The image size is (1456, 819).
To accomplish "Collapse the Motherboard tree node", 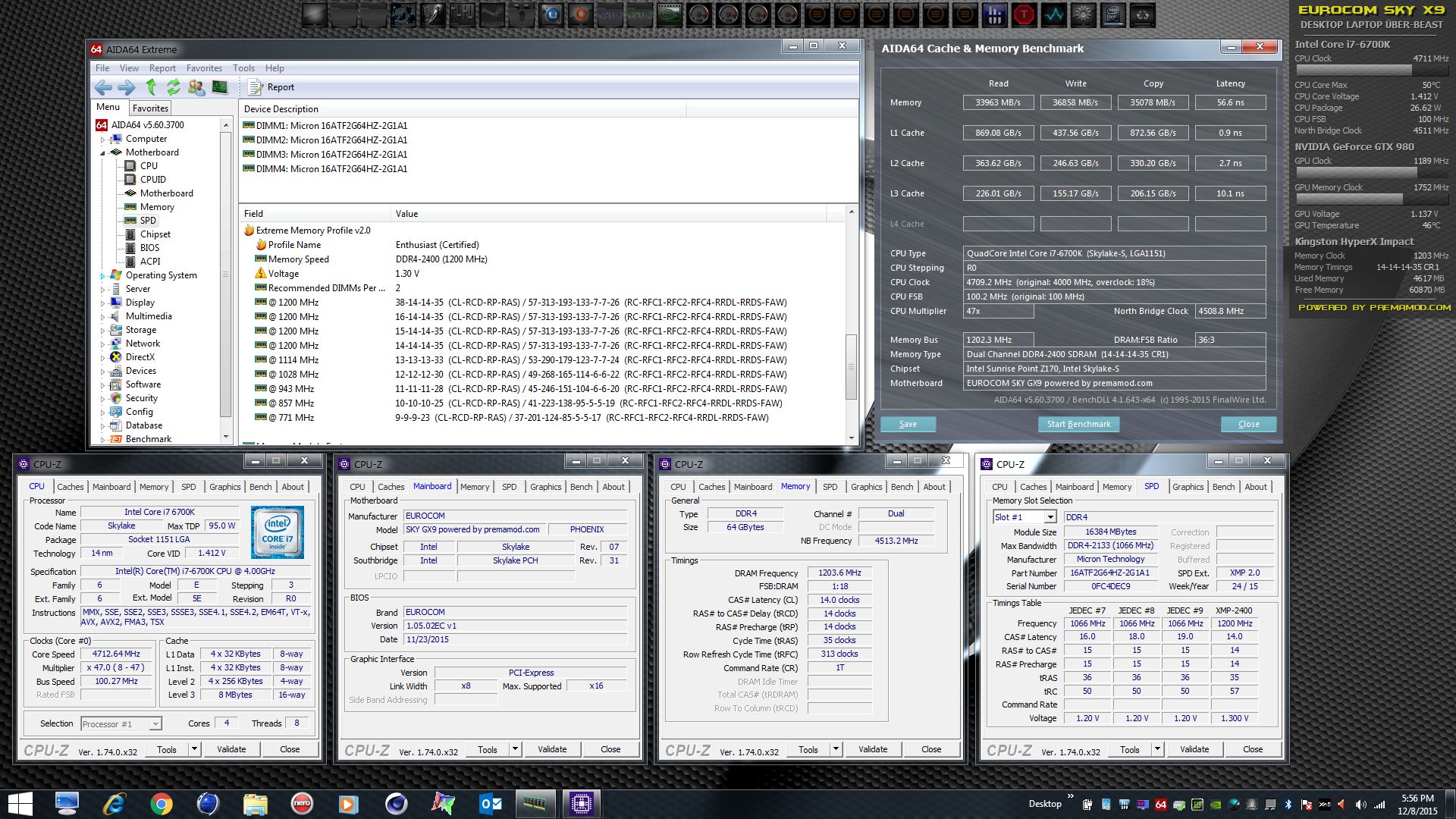I will 102,153.
